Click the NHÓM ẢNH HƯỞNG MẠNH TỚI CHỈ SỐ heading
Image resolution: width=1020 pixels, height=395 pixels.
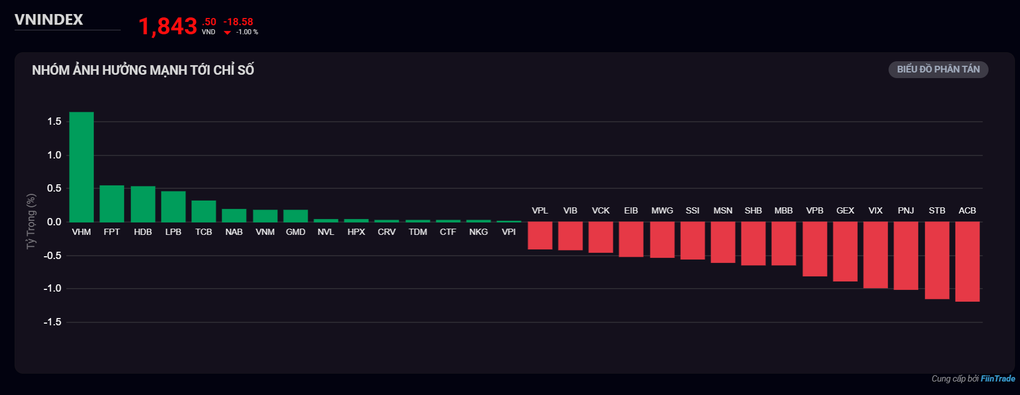pyautogui.click(x=143, y=70)
